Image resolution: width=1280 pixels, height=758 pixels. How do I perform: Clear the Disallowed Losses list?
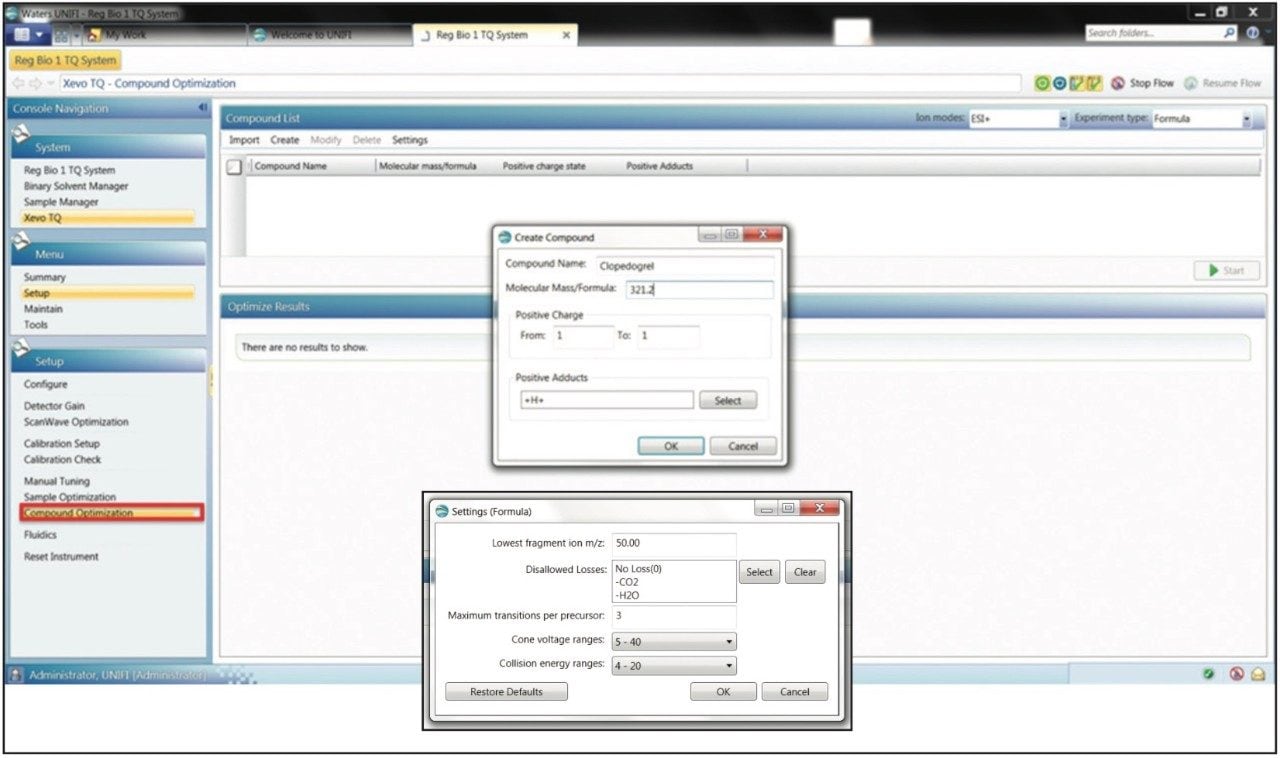click(805, 572)
